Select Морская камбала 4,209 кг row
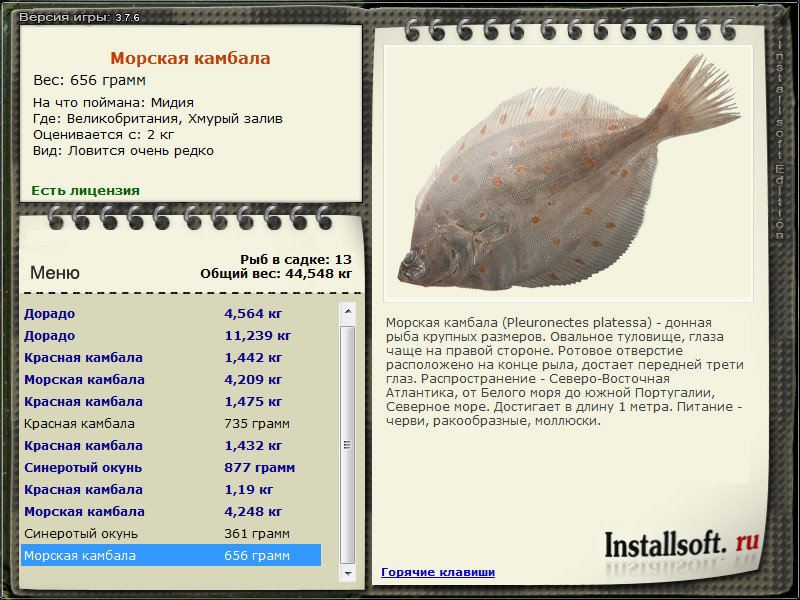 click(171, 379)
